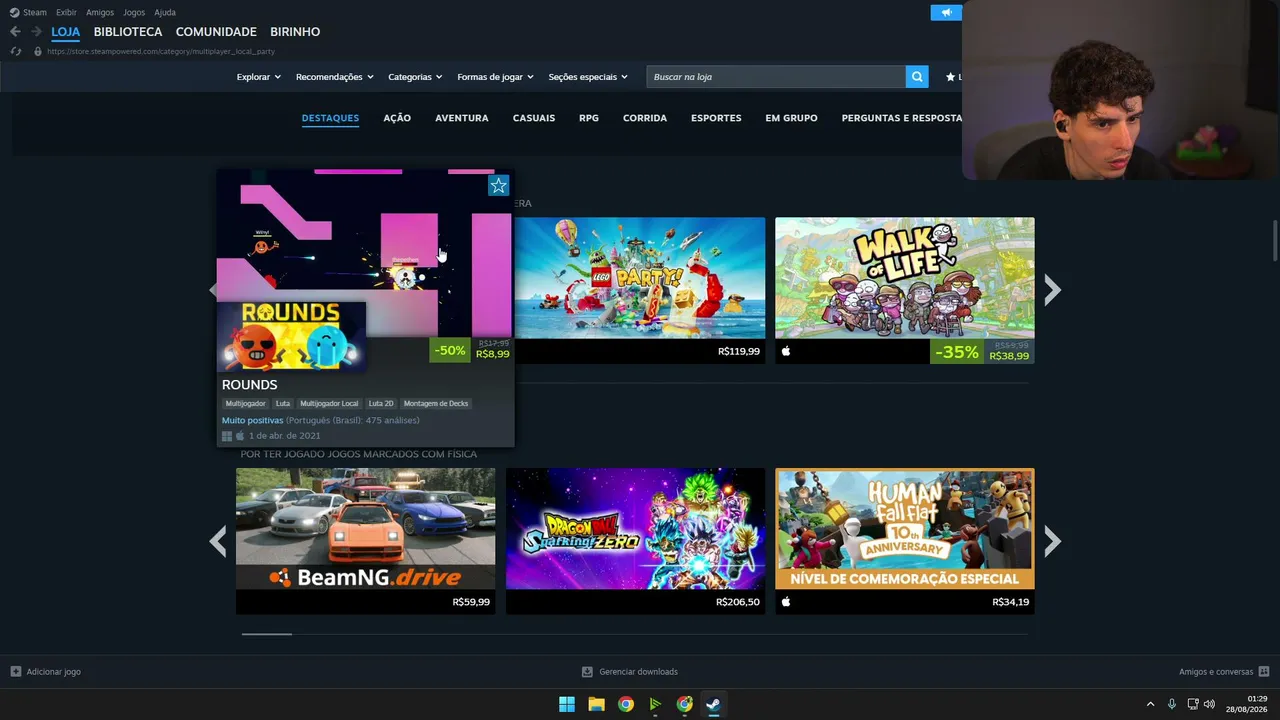
Task: Show hidden system tray icons
Action: pos(1150,704)
